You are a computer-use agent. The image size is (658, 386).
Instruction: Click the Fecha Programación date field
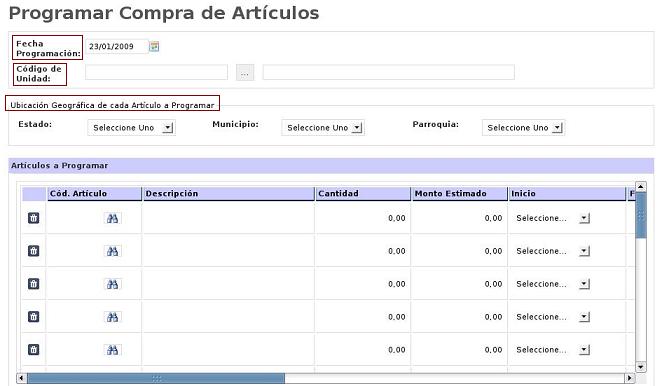(117, 46)
